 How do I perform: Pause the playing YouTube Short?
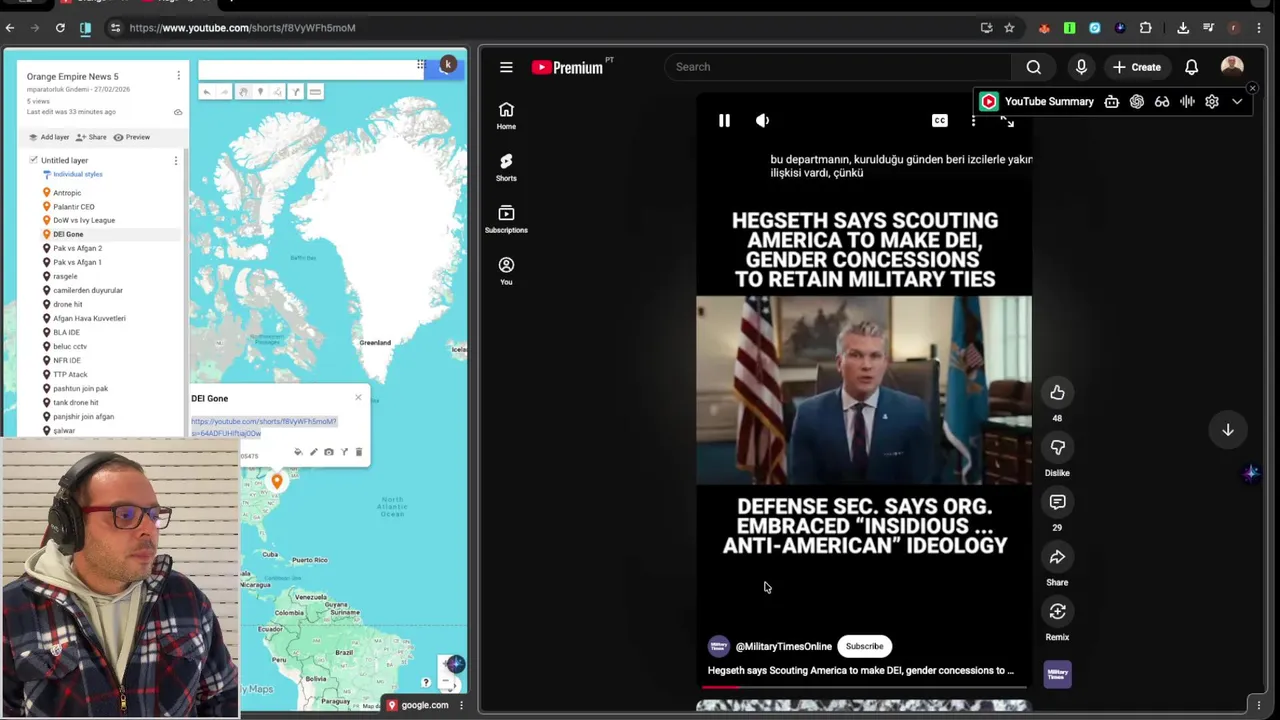pos(724,120)
